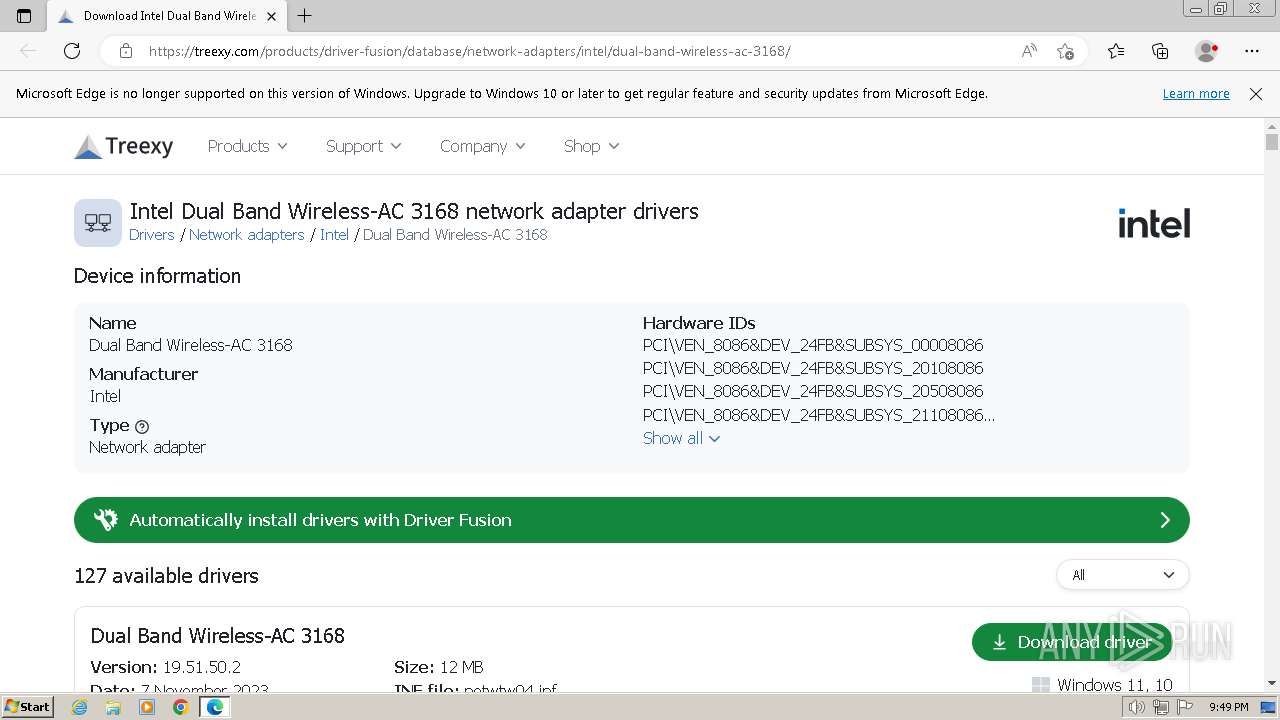
Task: Click Learn more link in notification
Action: [1196, 94]
